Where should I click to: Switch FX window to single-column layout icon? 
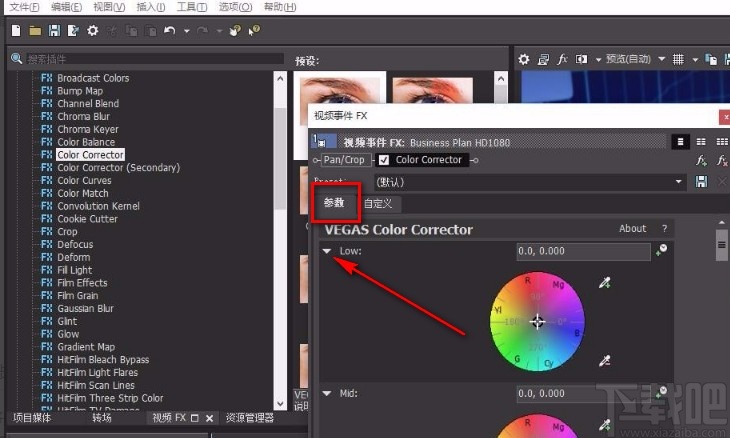pyautogui.click(x=680, y=142)
